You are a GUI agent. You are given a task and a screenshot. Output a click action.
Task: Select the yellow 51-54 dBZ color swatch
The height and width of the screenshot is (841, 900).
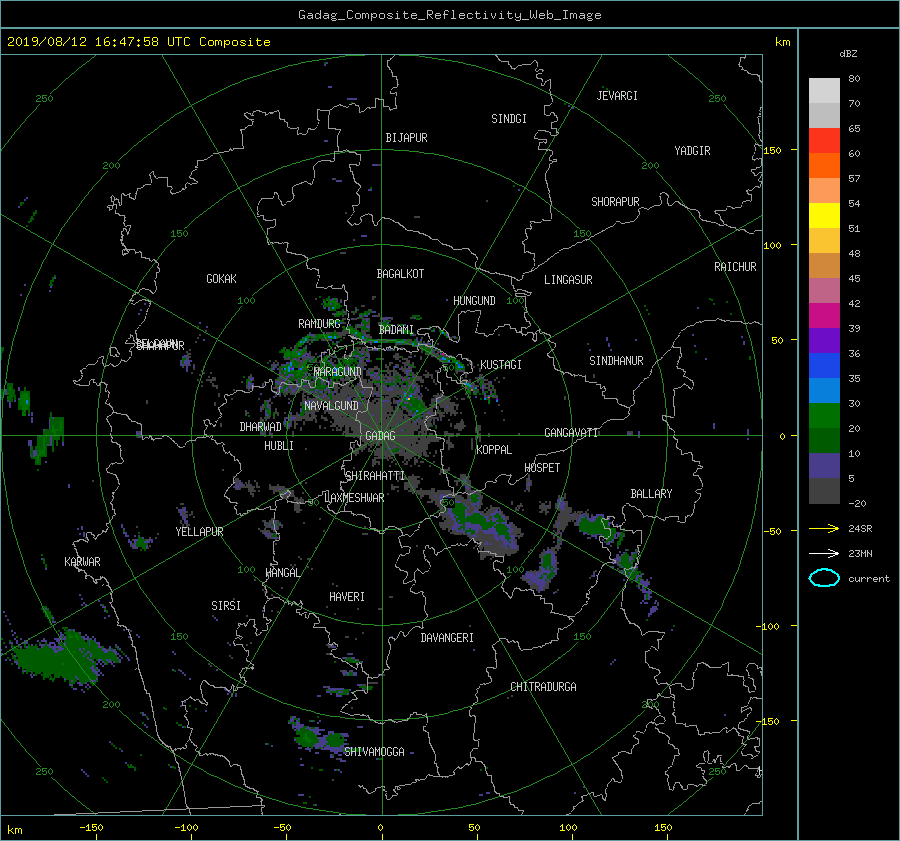pyautogui.click(x=824, y=216)
